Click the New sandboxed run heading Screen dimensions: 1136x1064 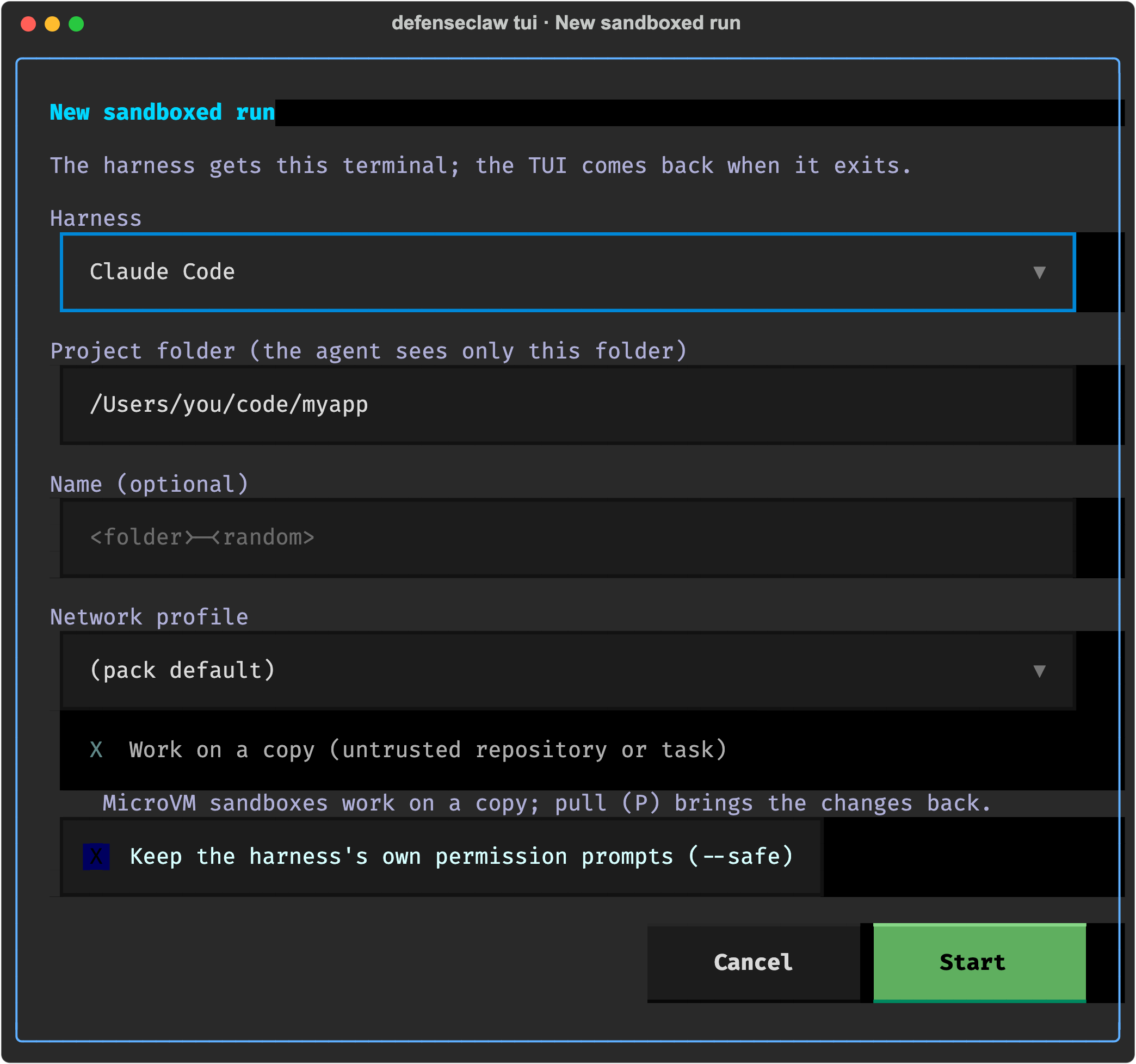[162, 113]
